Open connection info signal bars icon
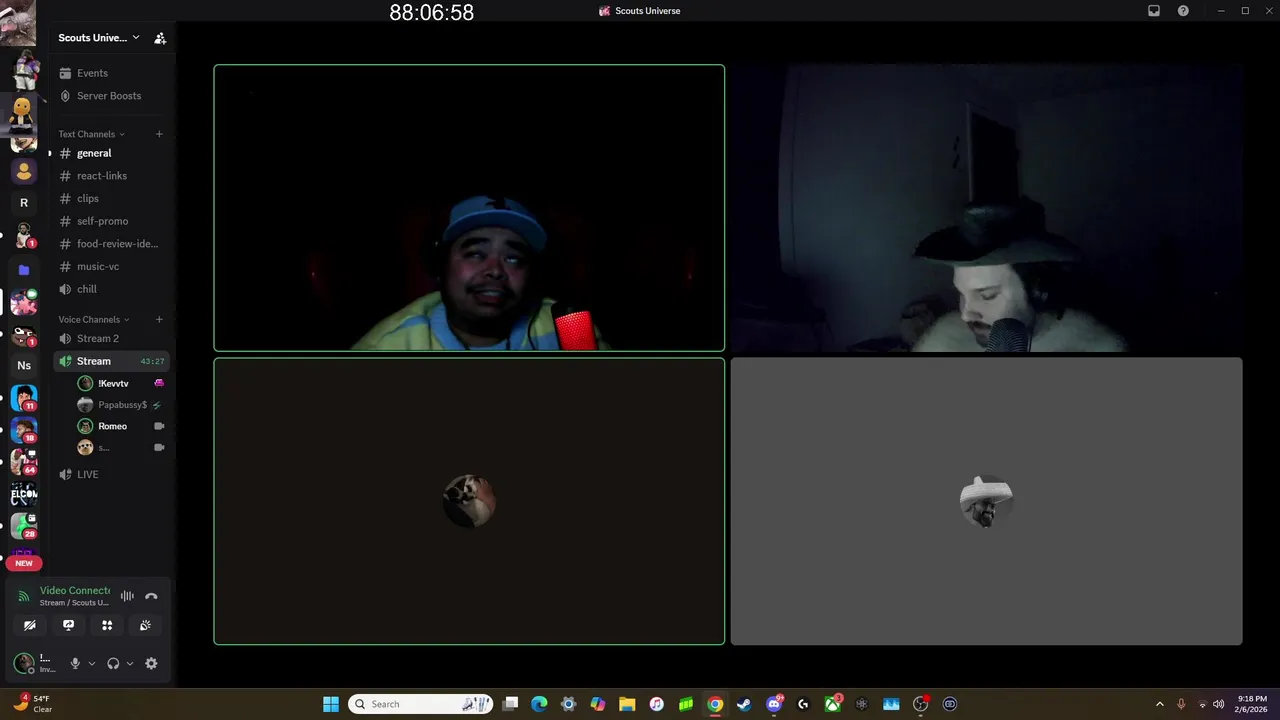Image resolution: width=1280 pixels, height=720 pixels. [x=24, y=596]
